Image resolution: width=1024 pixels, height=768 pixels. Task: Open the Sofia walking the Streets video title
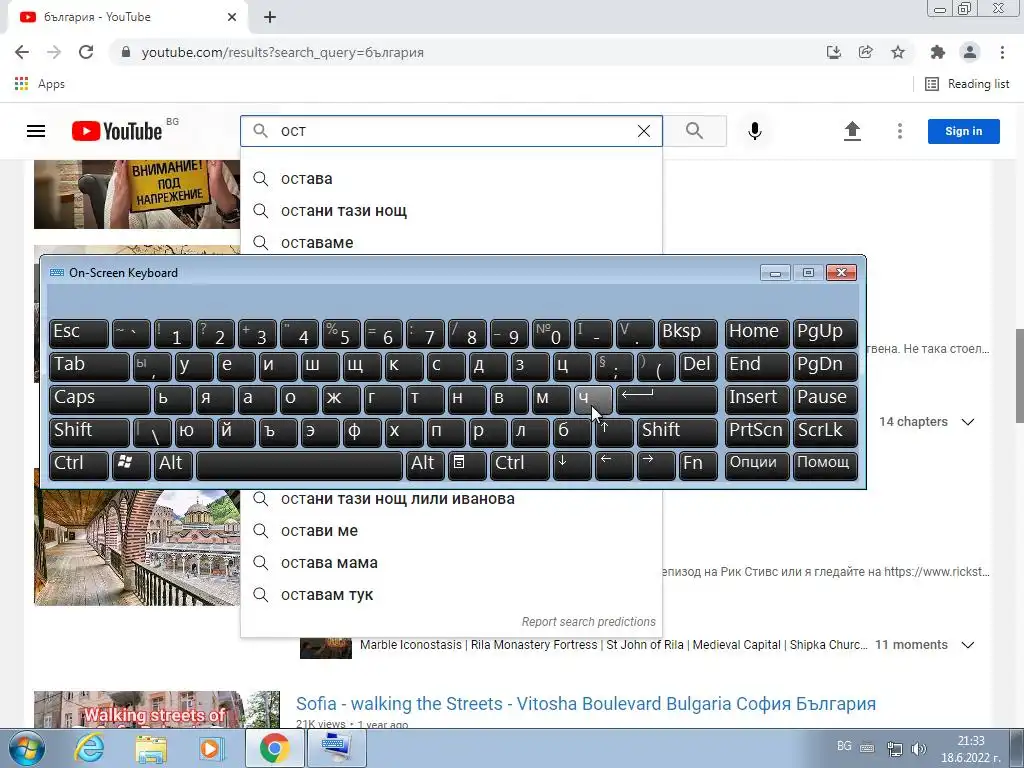[x=585, y=703]
